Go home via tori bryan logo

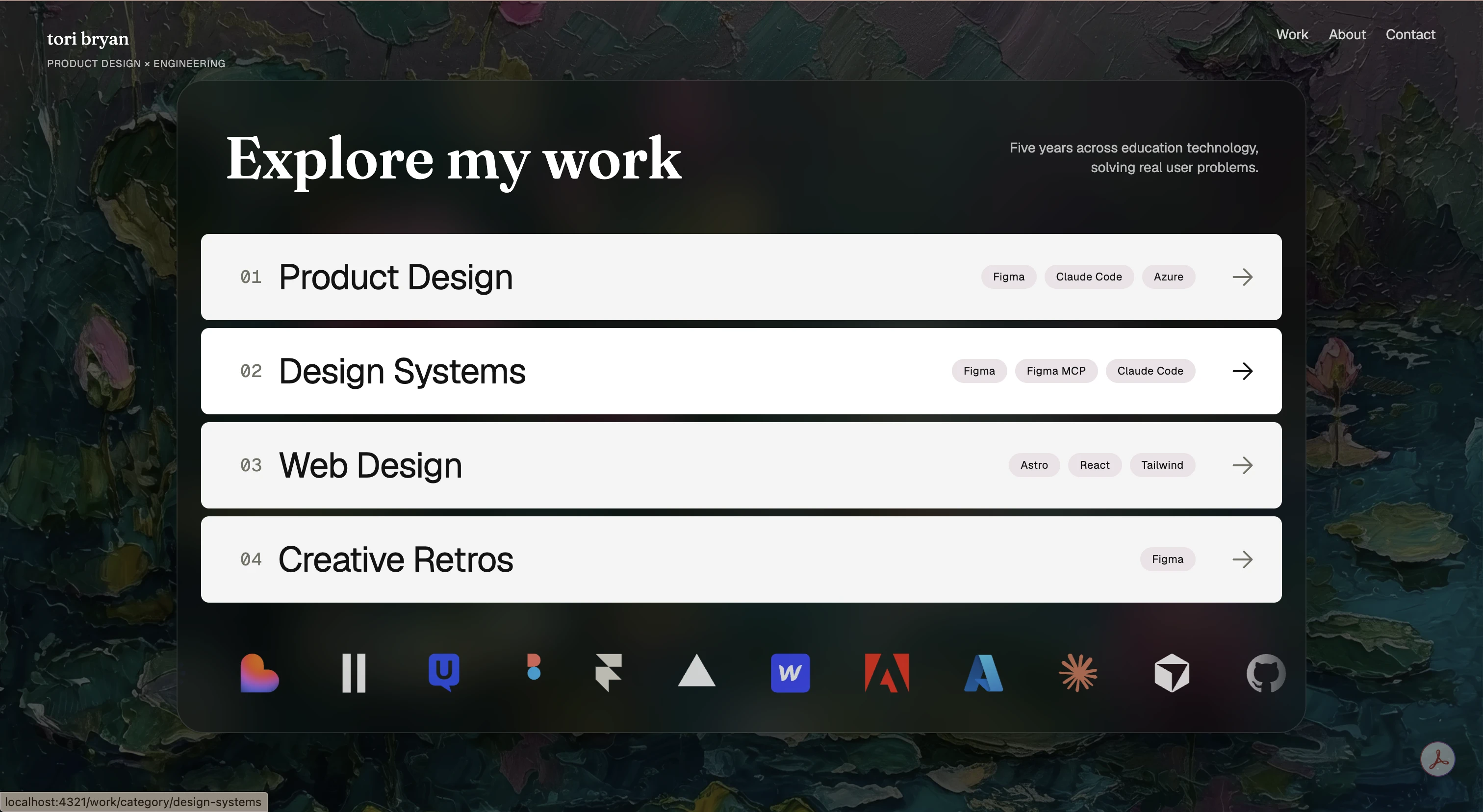tap(88, 39)
